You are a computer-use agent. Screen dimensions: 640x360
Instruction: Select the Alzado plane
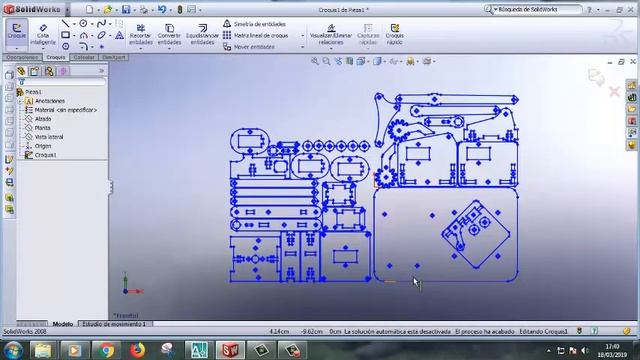click(x=38, y=119)
